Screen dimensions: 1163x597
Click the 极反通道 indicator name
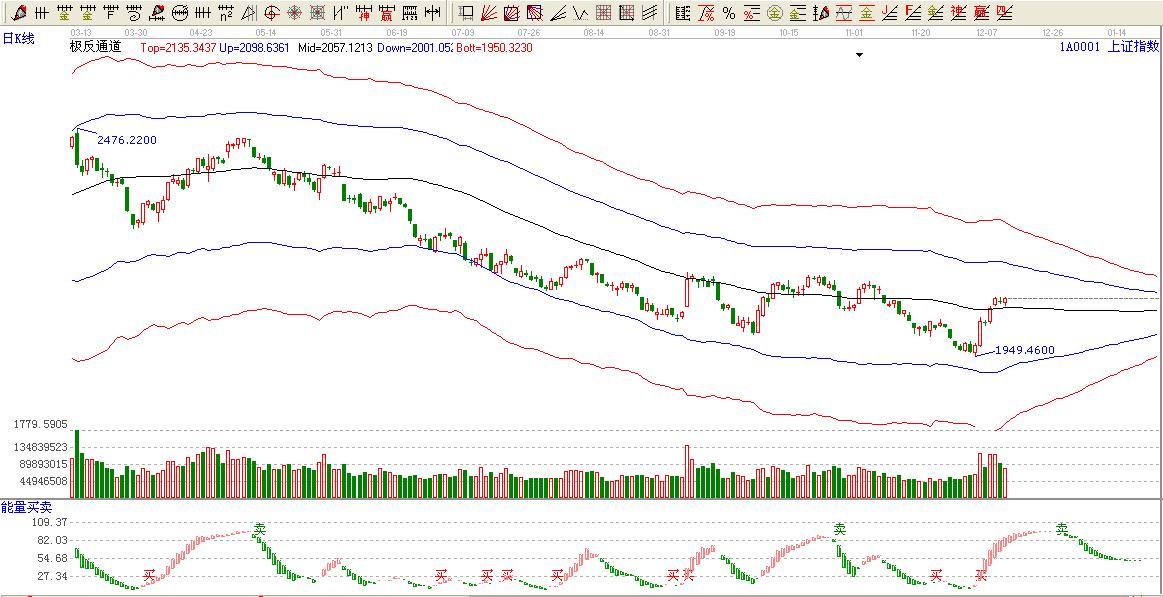pyautogui.click(x=95, y=47)
